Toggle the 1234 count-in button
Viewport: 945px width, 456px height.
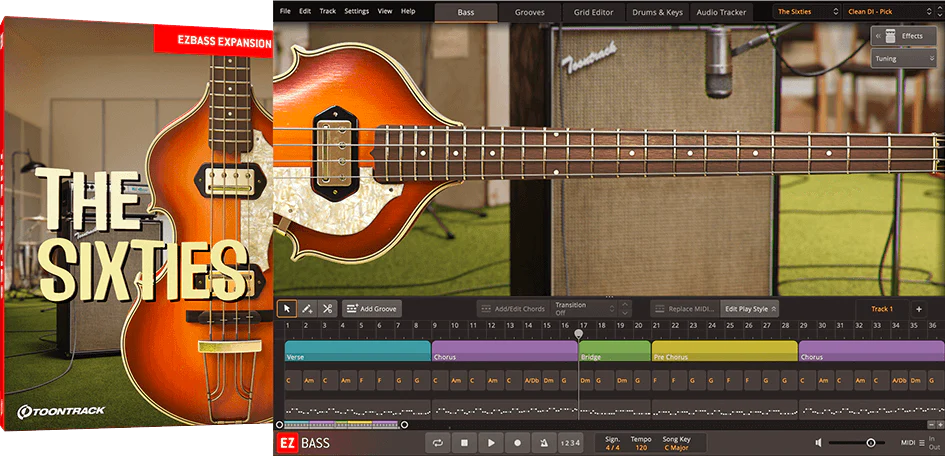click(569, 442)
